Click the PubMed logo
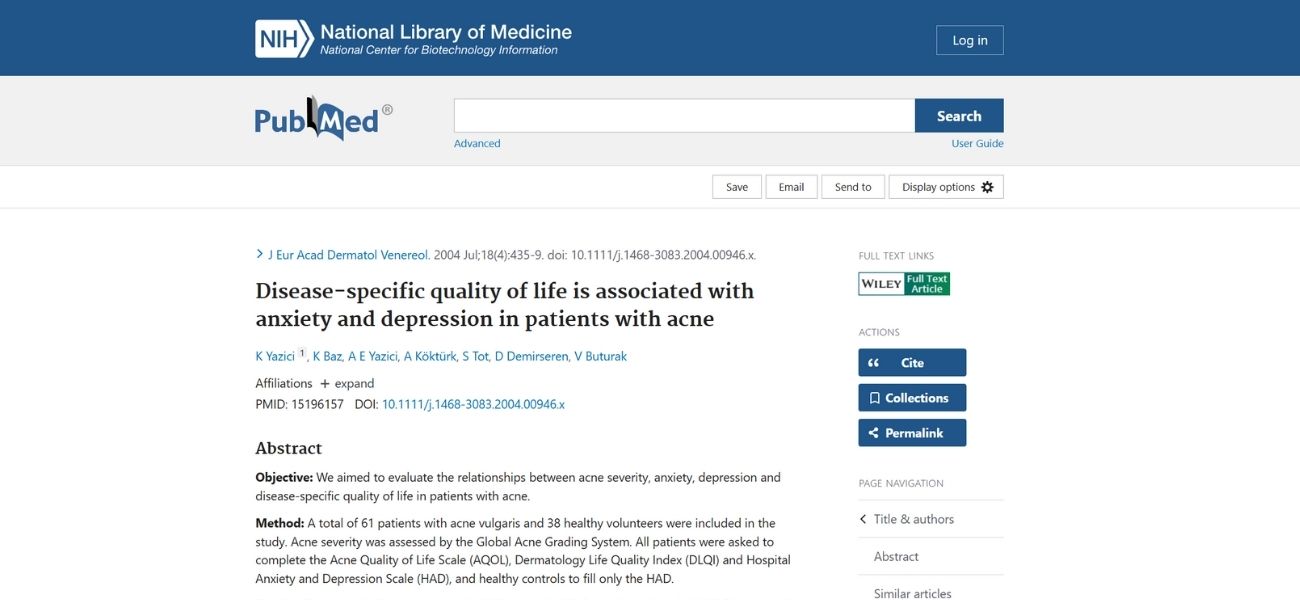The image size is (1300, 600). pyautogui.click(x=322, y=116)
